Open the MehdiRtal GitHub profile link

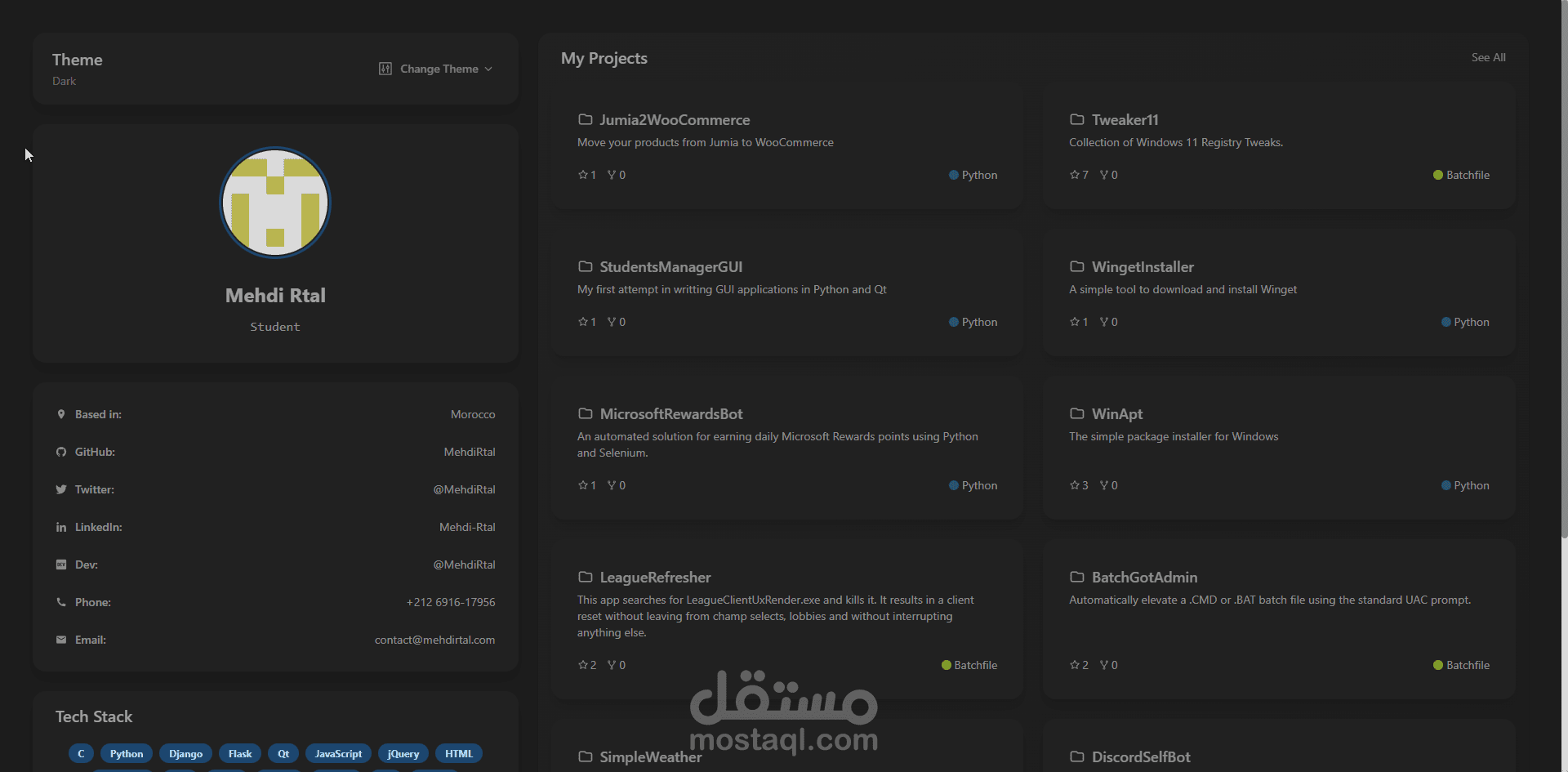pyautogui.click(x=470, y=452)
